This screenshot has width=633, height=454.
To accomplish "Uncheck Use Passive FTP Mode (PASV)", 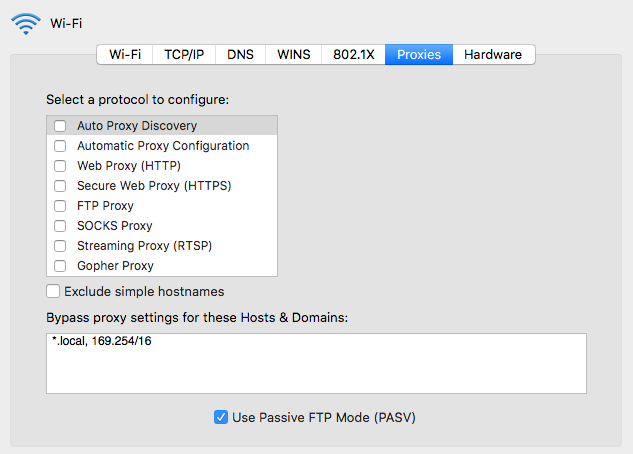I will (221, 417).
